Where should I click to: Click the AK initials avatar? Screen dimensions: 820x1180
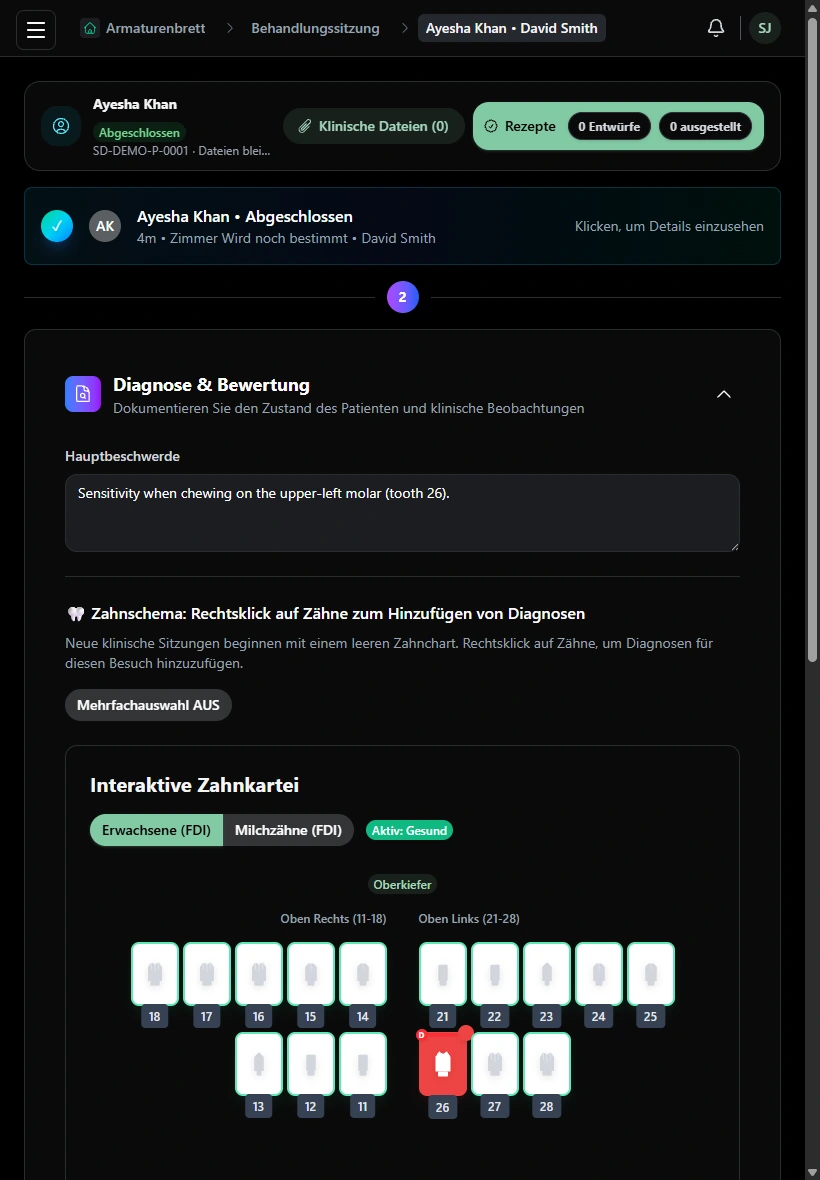click(105, 226)
